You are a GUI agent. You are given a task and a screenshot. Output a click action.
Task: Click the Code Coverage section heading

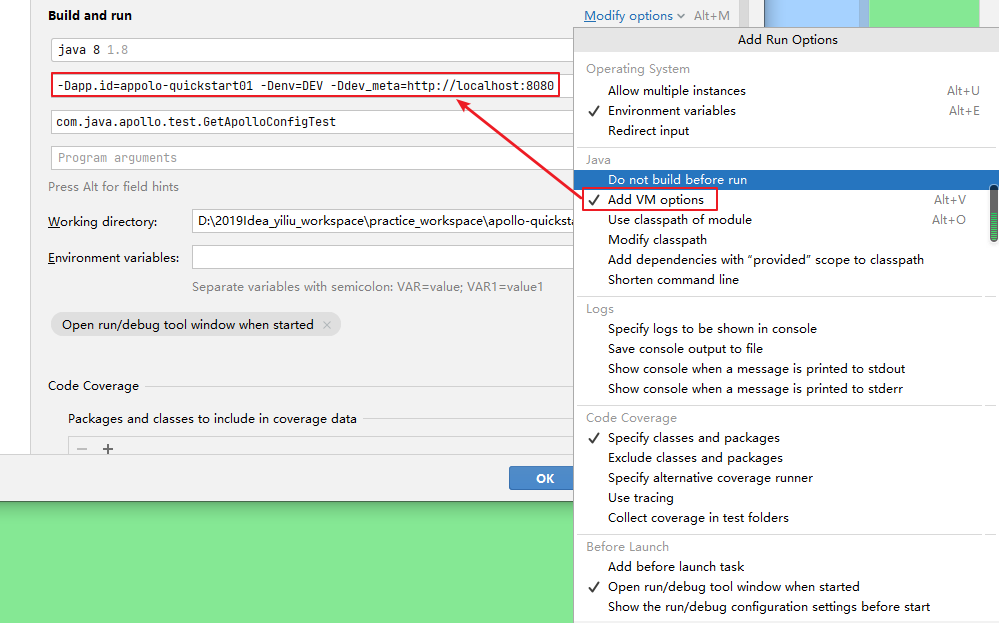tap(94, 386)
